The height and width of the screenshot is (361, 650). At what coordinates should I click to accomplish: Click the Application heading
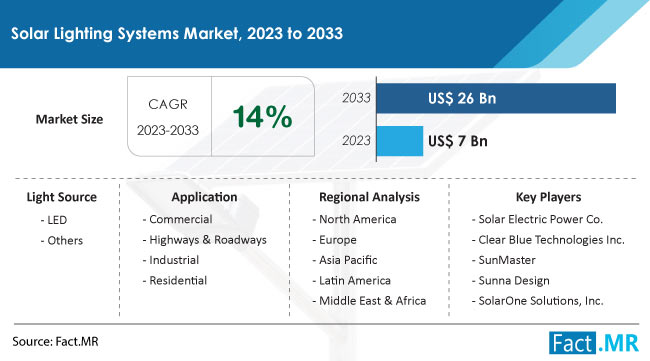(x=204, y=197)
